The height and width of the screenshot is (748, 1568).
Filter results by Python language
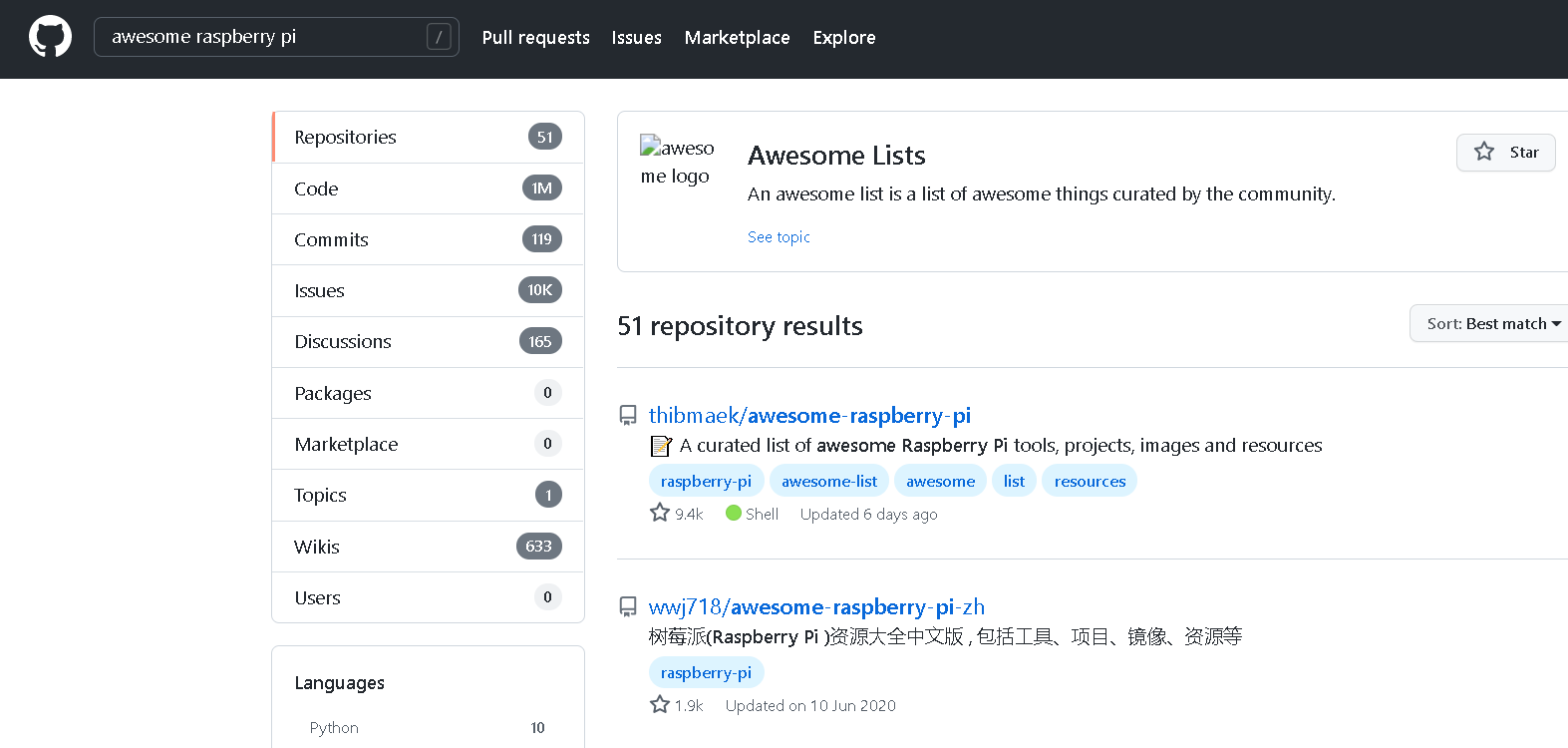428,728
